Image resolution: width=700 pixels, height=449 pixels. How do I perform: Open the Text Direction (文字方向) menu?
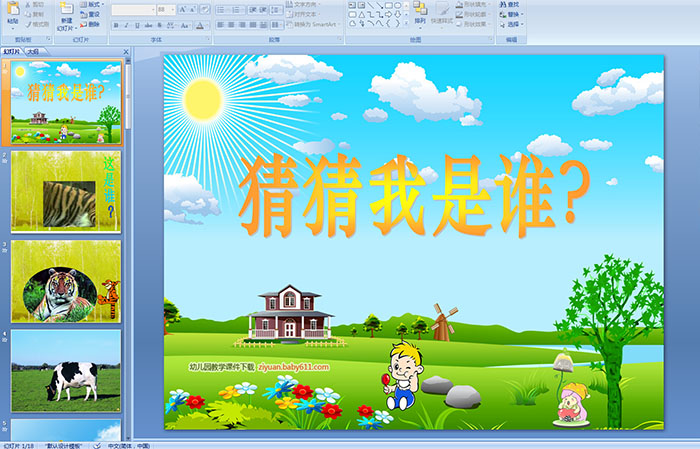(x=304, y=4)
